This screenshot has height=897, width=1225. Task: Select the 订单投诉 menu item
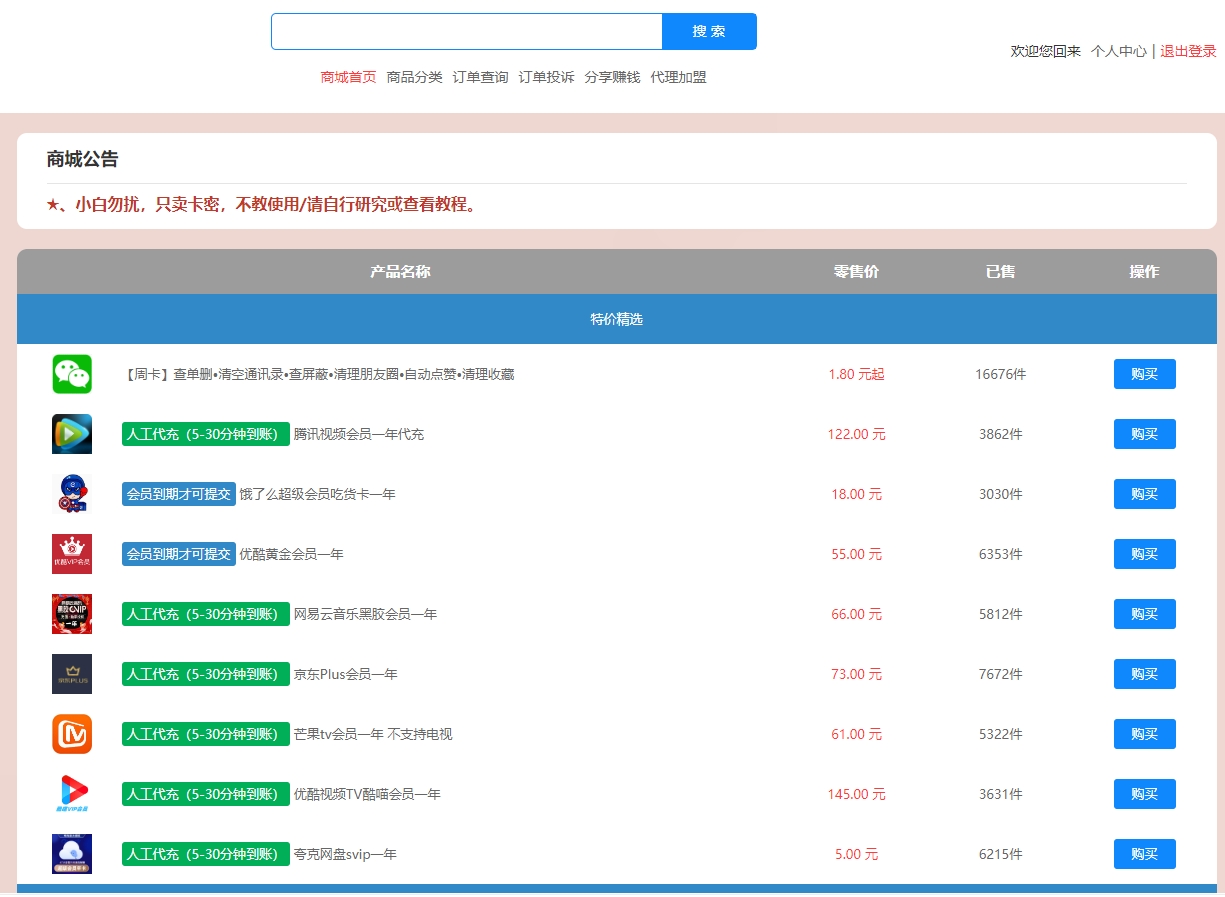point(546,76)
